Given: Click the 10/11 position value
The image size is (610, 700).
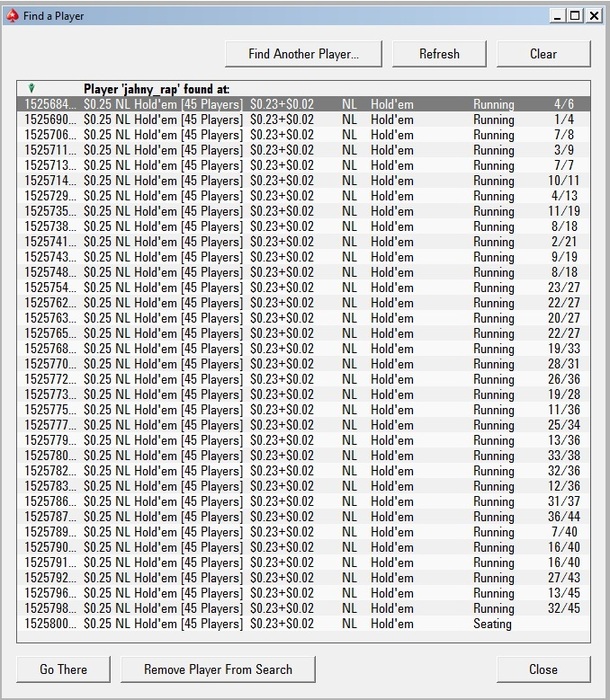Looking at the screenshot, I should click(564, 180).
